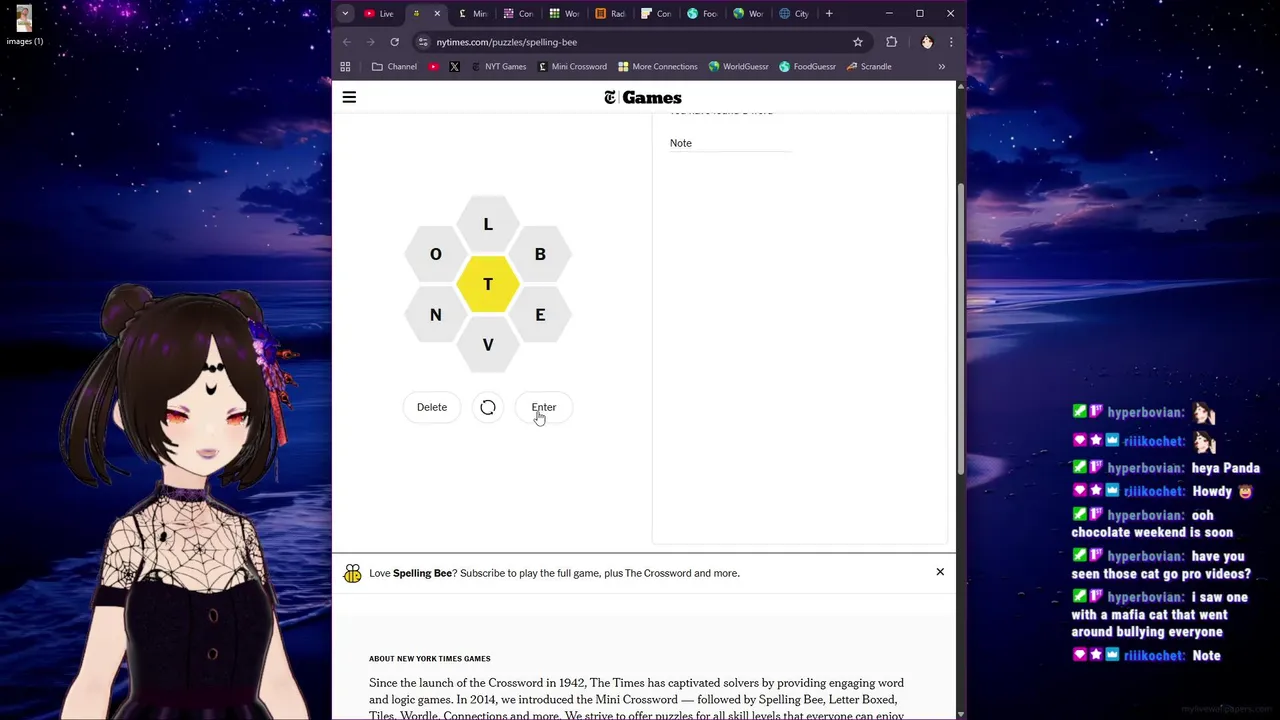Open the Scrandle bookmark
This screenshot has width=1280, height=720.
tap(868, 67)
